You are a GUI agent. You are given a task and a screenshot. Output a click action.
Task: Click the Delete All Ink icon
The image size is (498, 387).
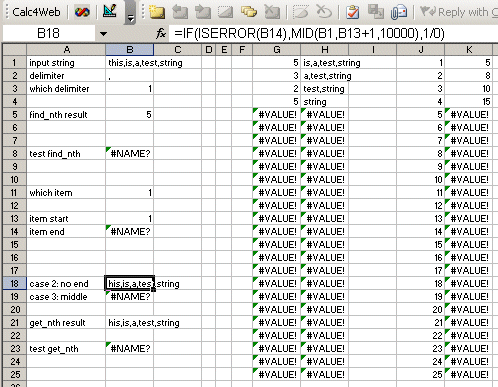(323, 12)
